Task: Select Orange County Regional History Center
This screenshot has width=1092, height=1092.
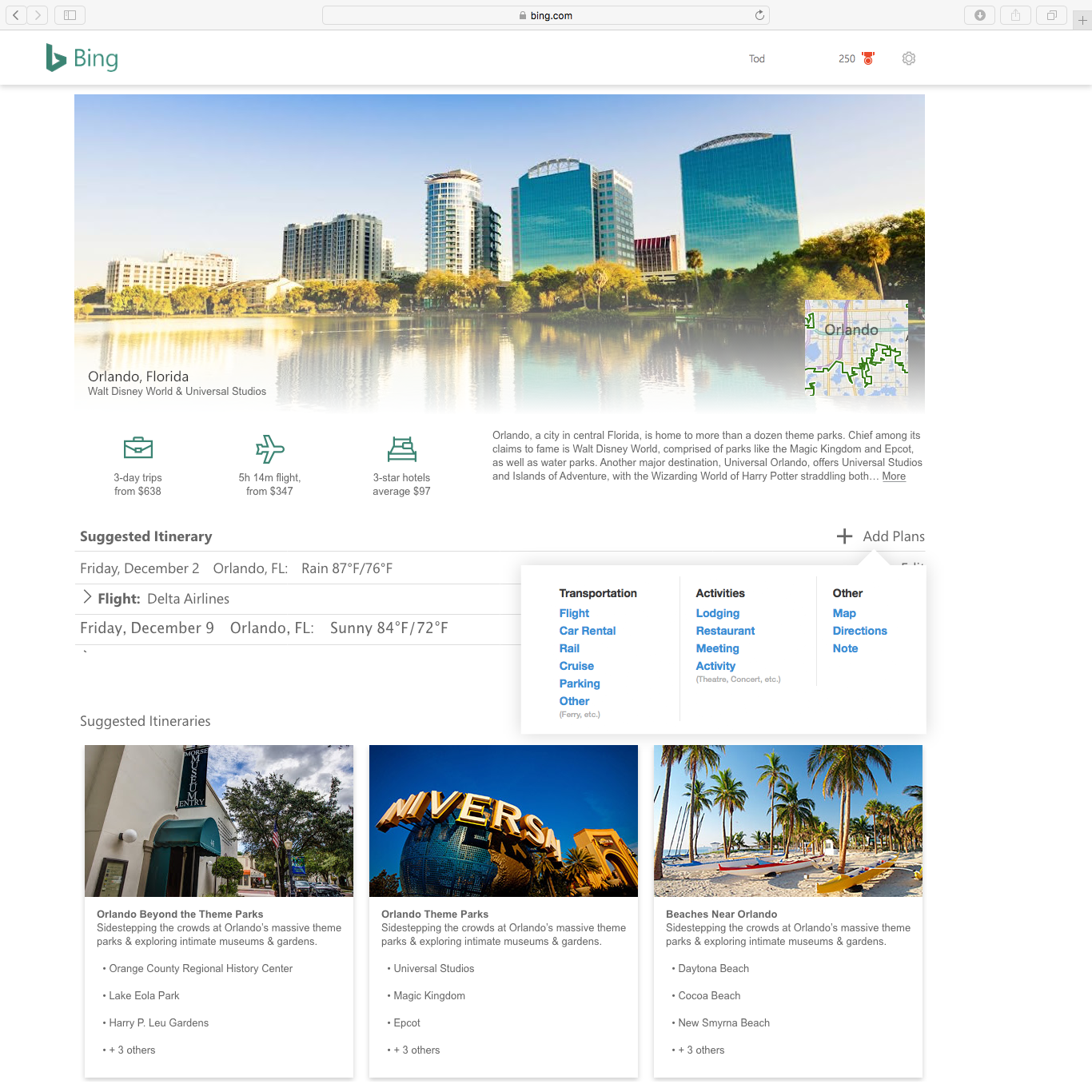Action: 201,968
